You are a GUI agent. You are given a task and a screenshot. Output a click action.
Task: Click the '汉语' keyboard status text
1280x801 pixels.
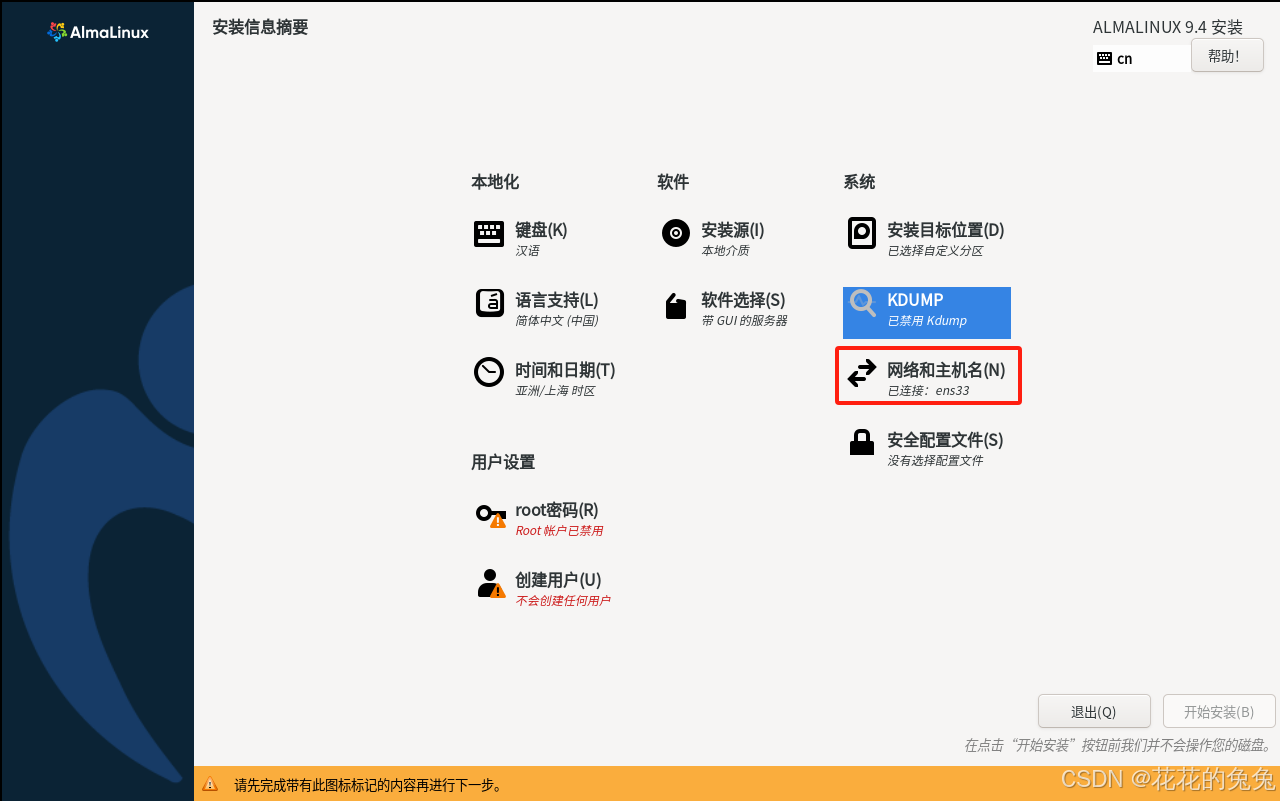(527, 251)
